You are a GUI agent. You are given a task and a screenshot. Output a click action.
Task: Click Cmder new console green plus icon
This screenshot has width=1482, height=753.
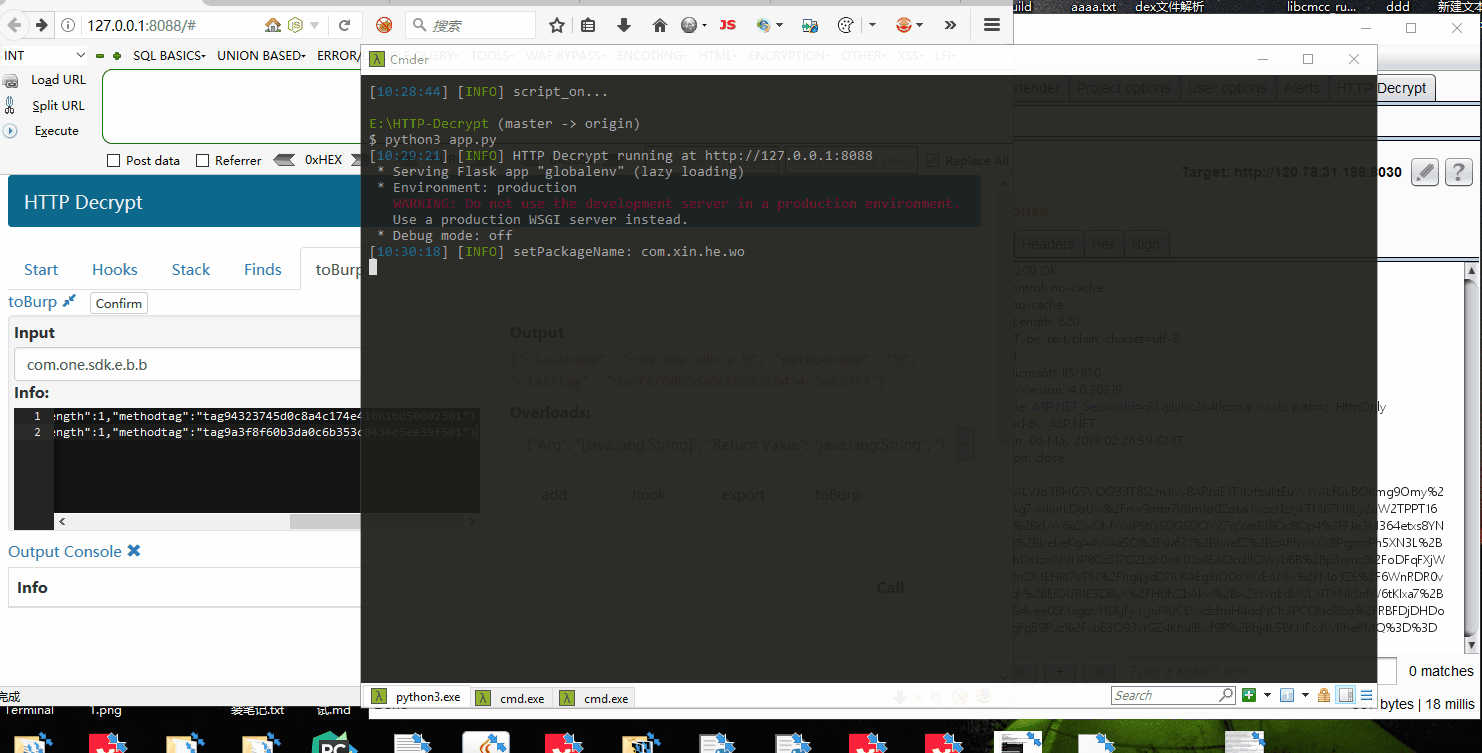(1249, 695)
